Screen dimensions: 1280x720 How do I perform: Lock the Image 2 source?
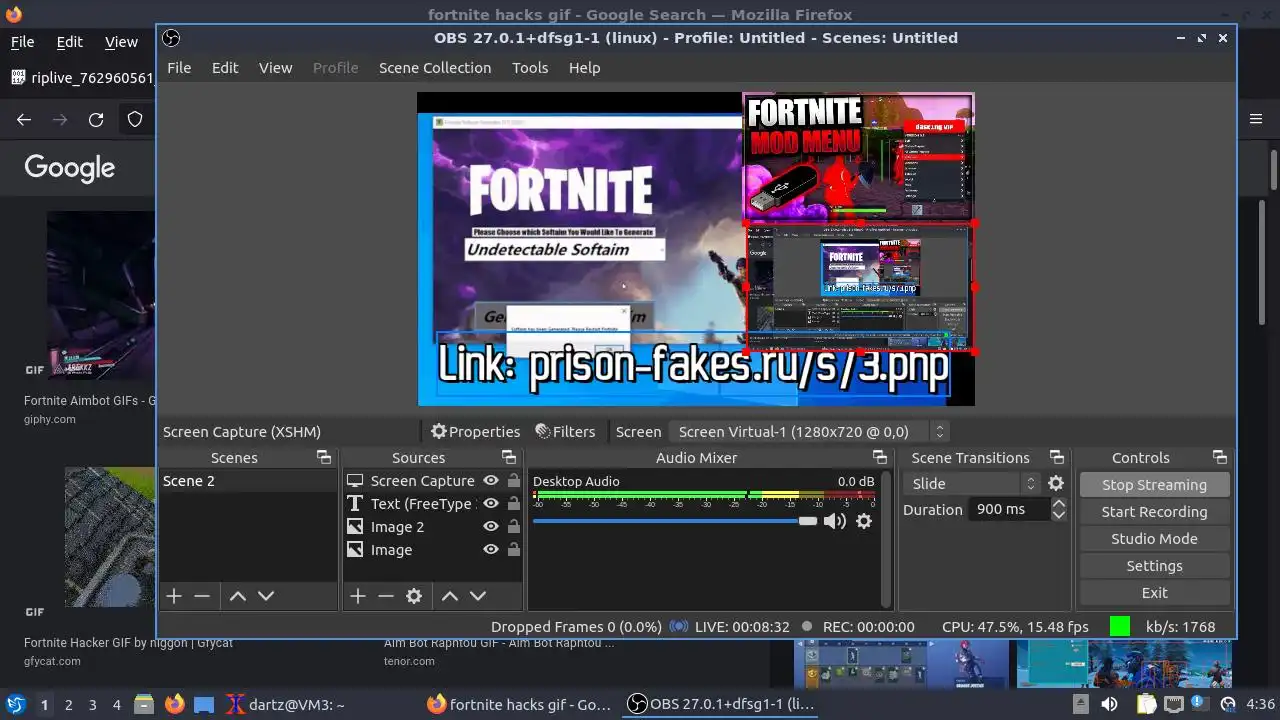point(513,527)
